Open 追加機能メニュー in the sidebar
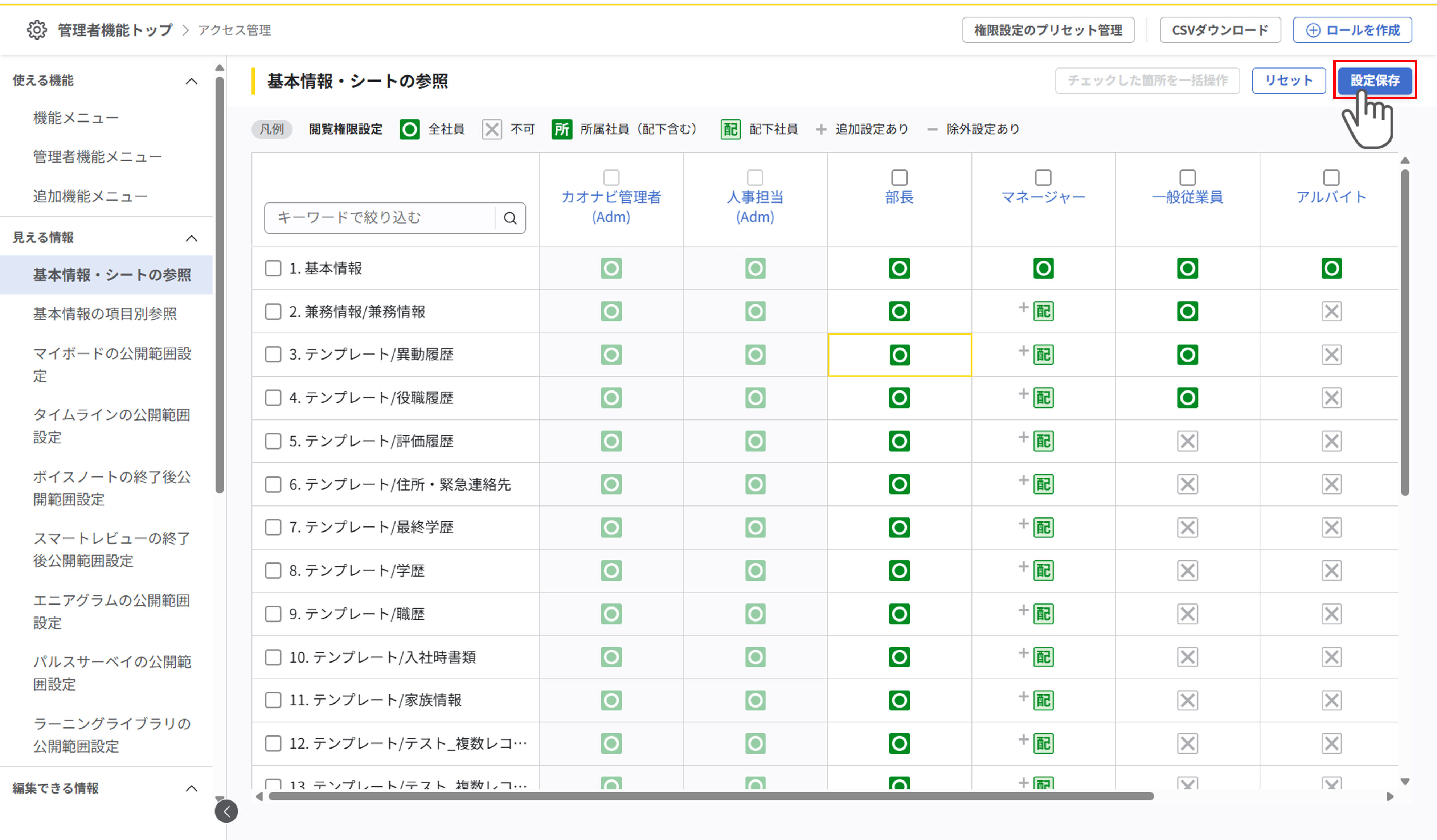Screen dimensions: 1437x840 pyautogui.click(x=90, y=196)
